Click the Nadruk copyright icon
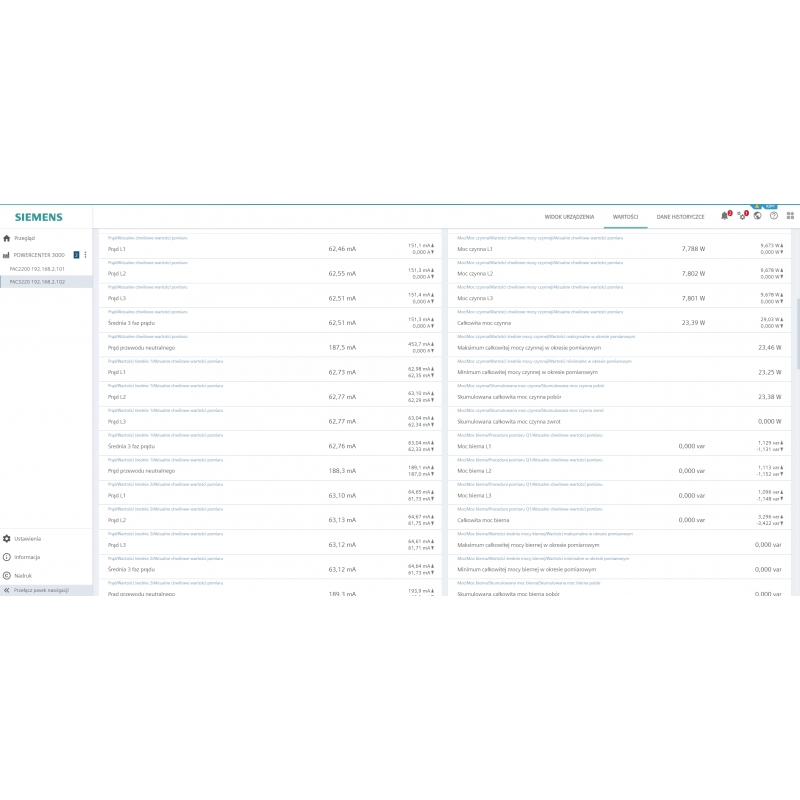This screenshot has height=800, width=800. pos(7,576)
